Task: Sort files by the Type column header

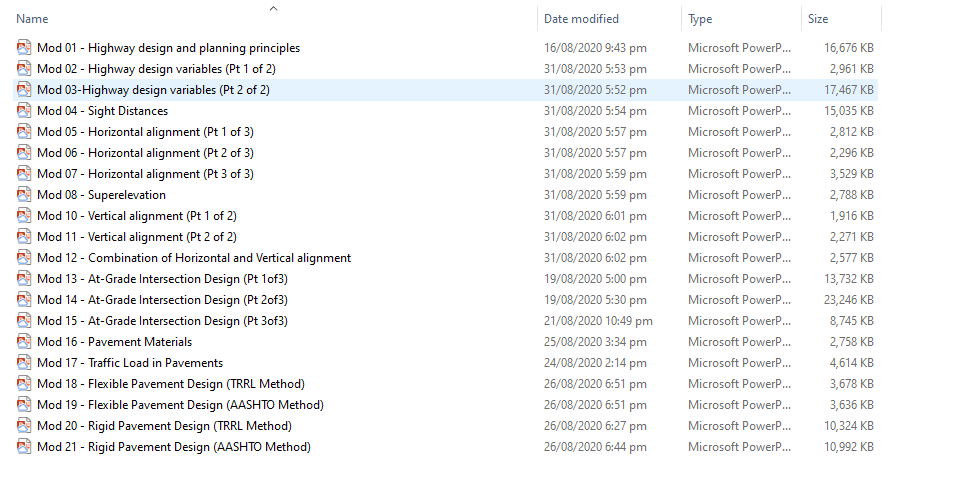Action: 700,19
